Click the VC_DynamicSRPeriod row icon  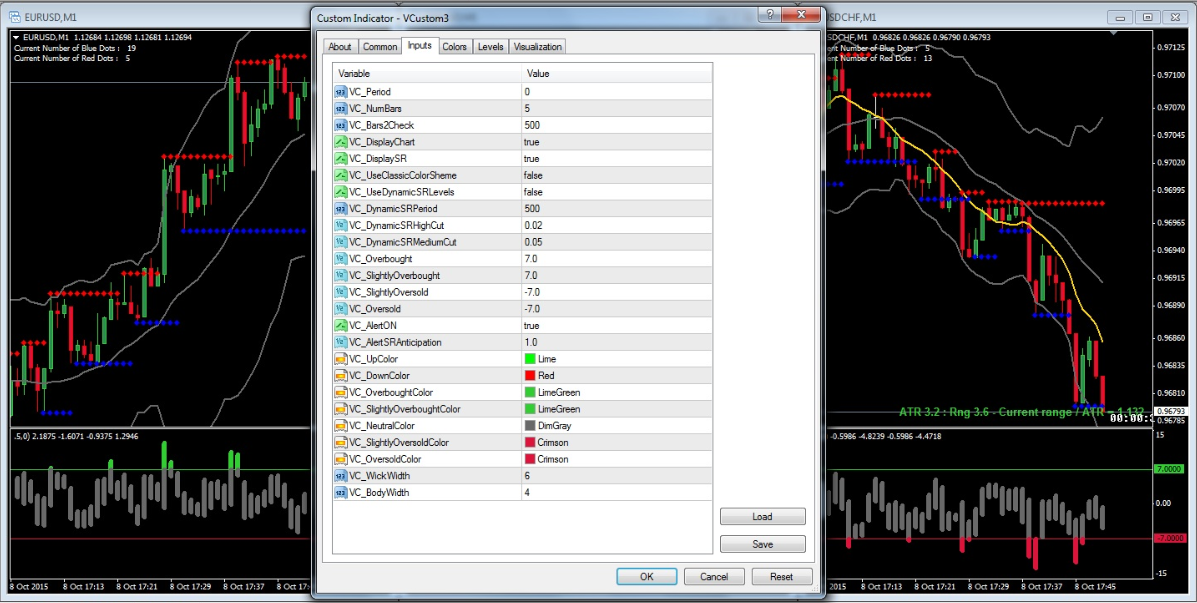[x=340, y=208]
